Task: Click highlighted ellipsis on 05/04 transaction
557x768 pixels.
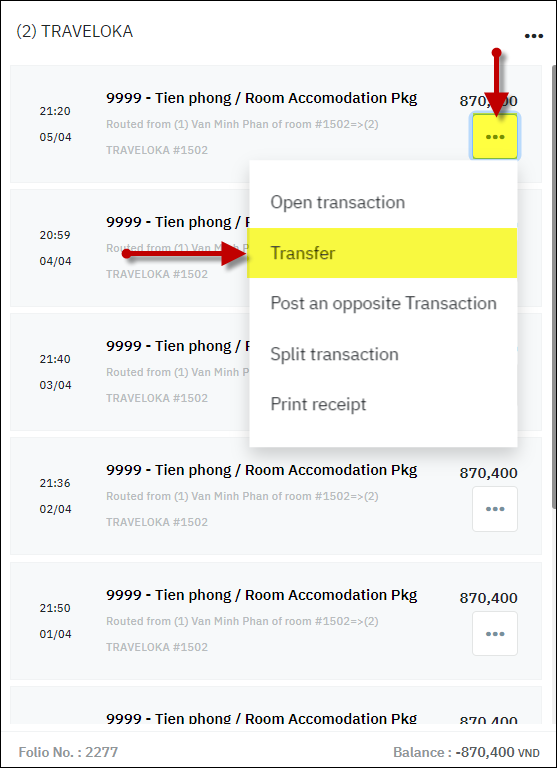Action: (495, 137)
